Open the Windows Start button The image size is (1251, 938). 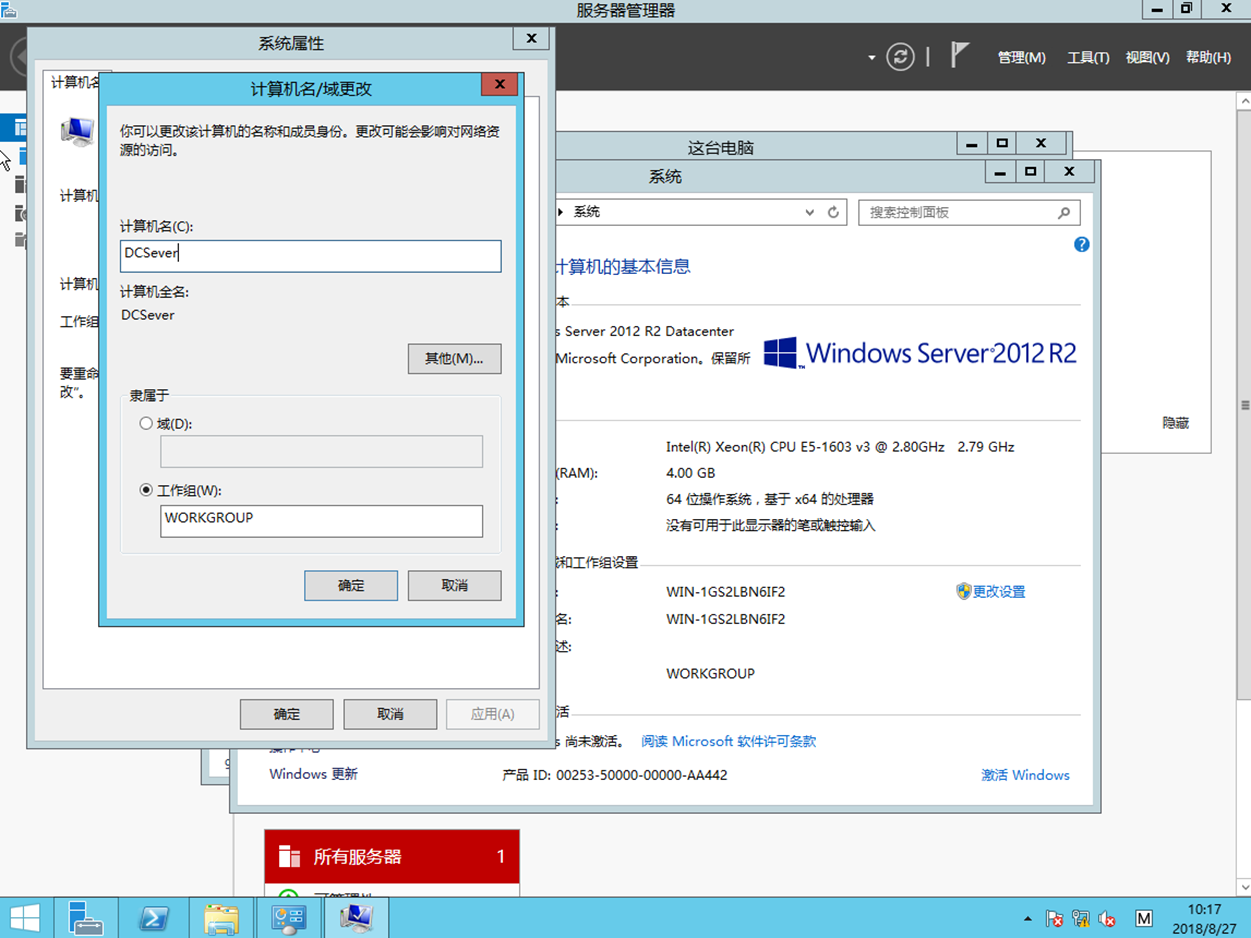[x=25, y=918]
